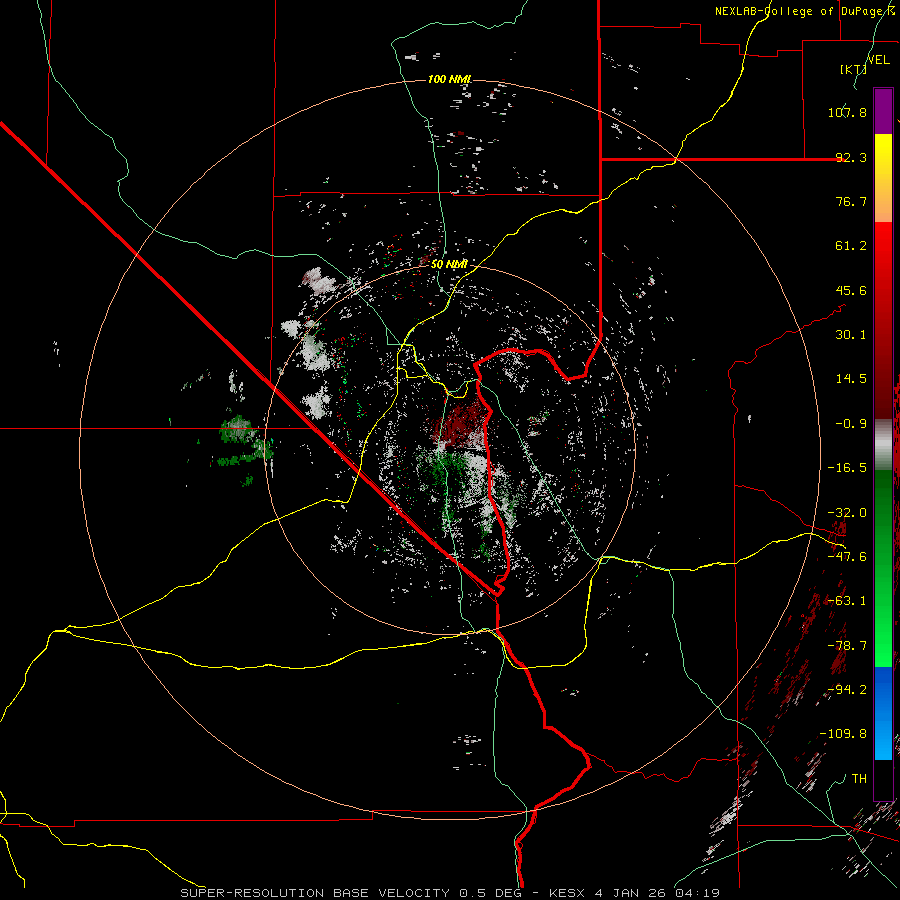The image size is (900, 900).
Task: Click the purple segment of the color bar
Action: [x=883, y=111]
